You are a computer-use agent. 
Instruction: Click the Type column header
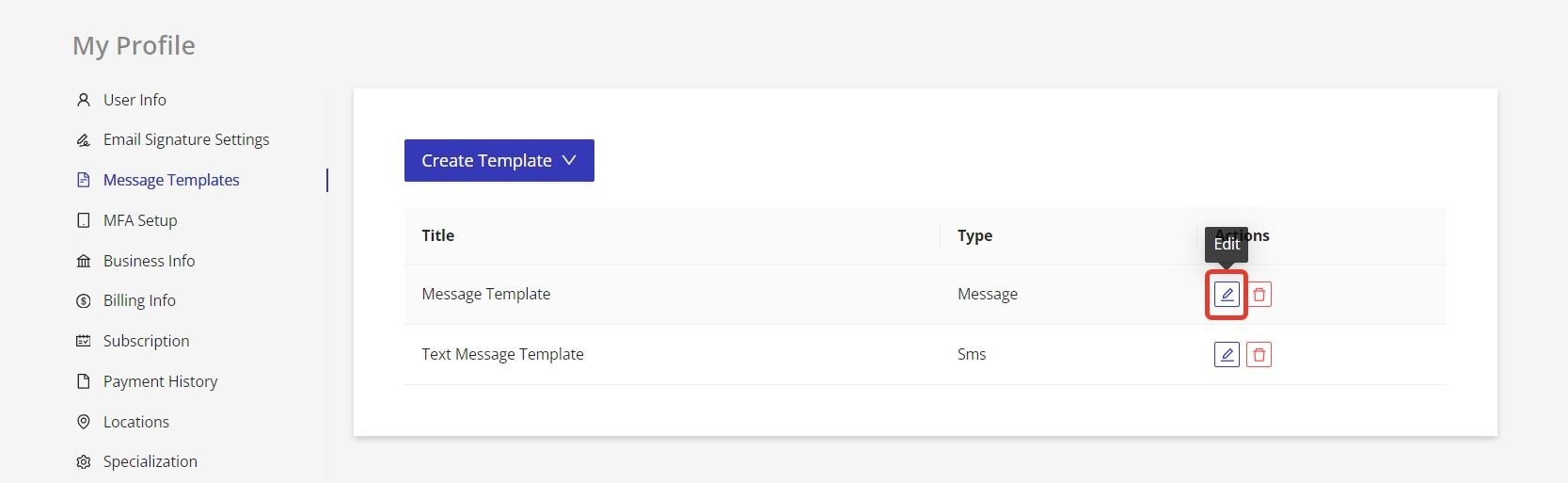(974, 235)
